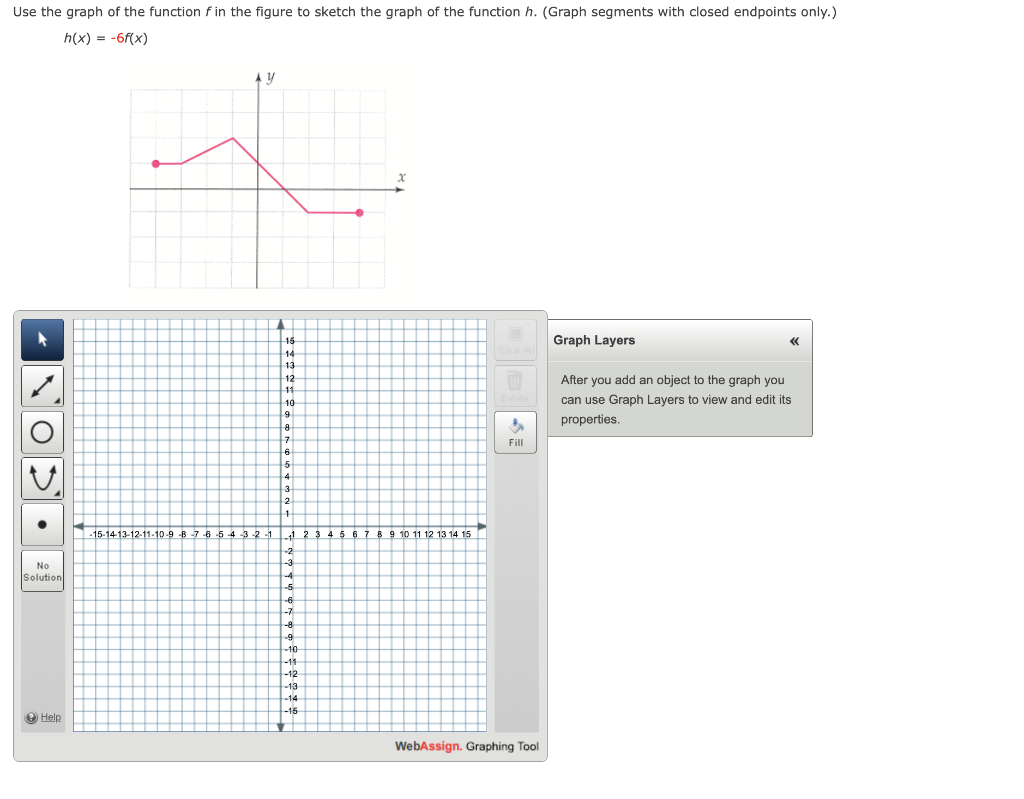The height and width of the screenshot is (799, 1024).
Task: Activate the Fill tool
Action: click(515, 432)
